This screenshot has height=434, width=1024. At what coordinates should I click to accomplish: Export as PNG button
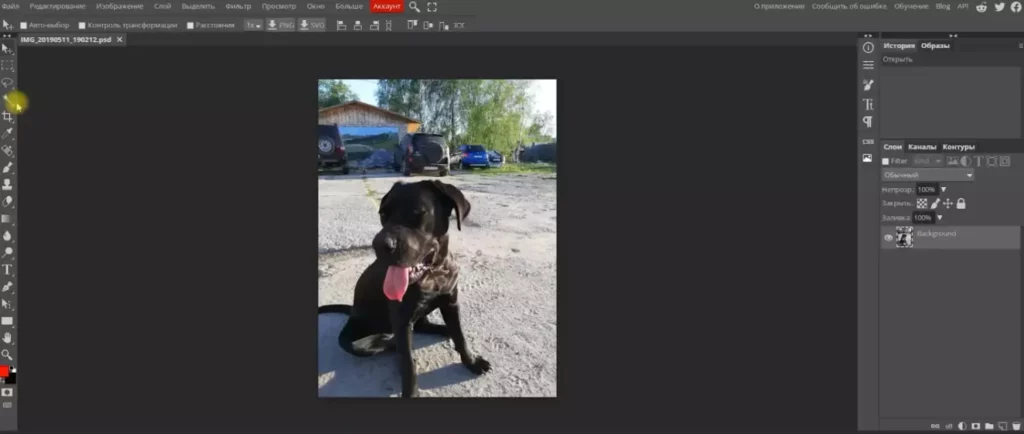click(281, 25)
